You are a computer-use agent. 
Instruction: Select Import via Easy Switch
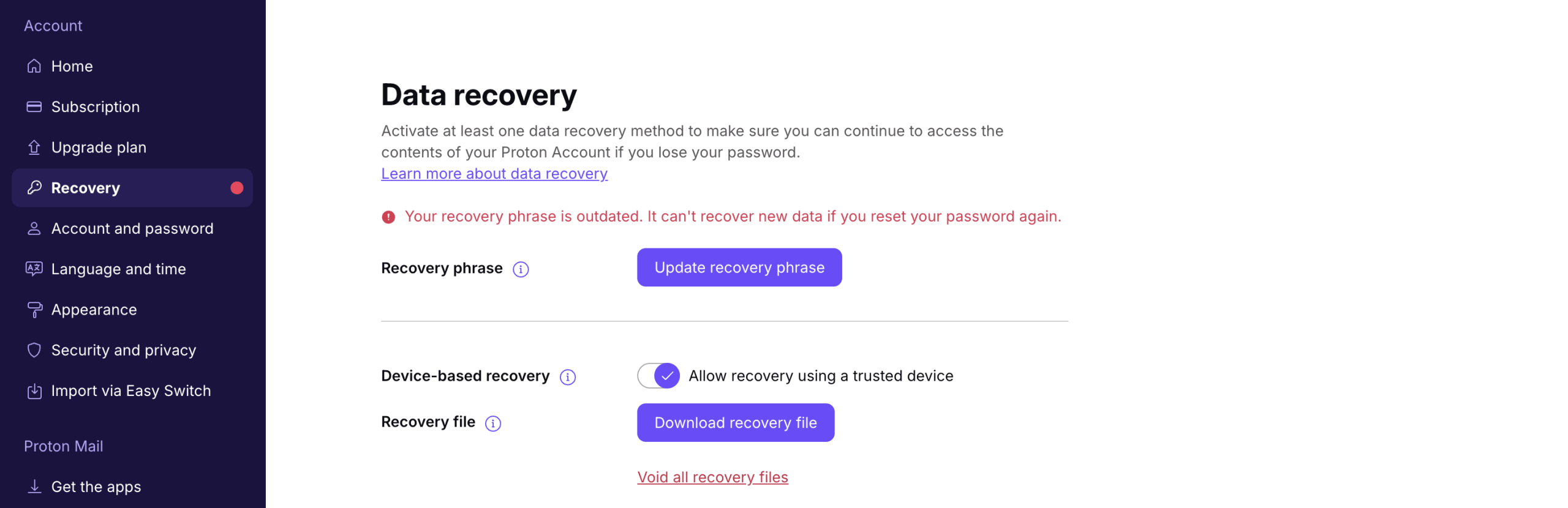(x=130, y=390)
